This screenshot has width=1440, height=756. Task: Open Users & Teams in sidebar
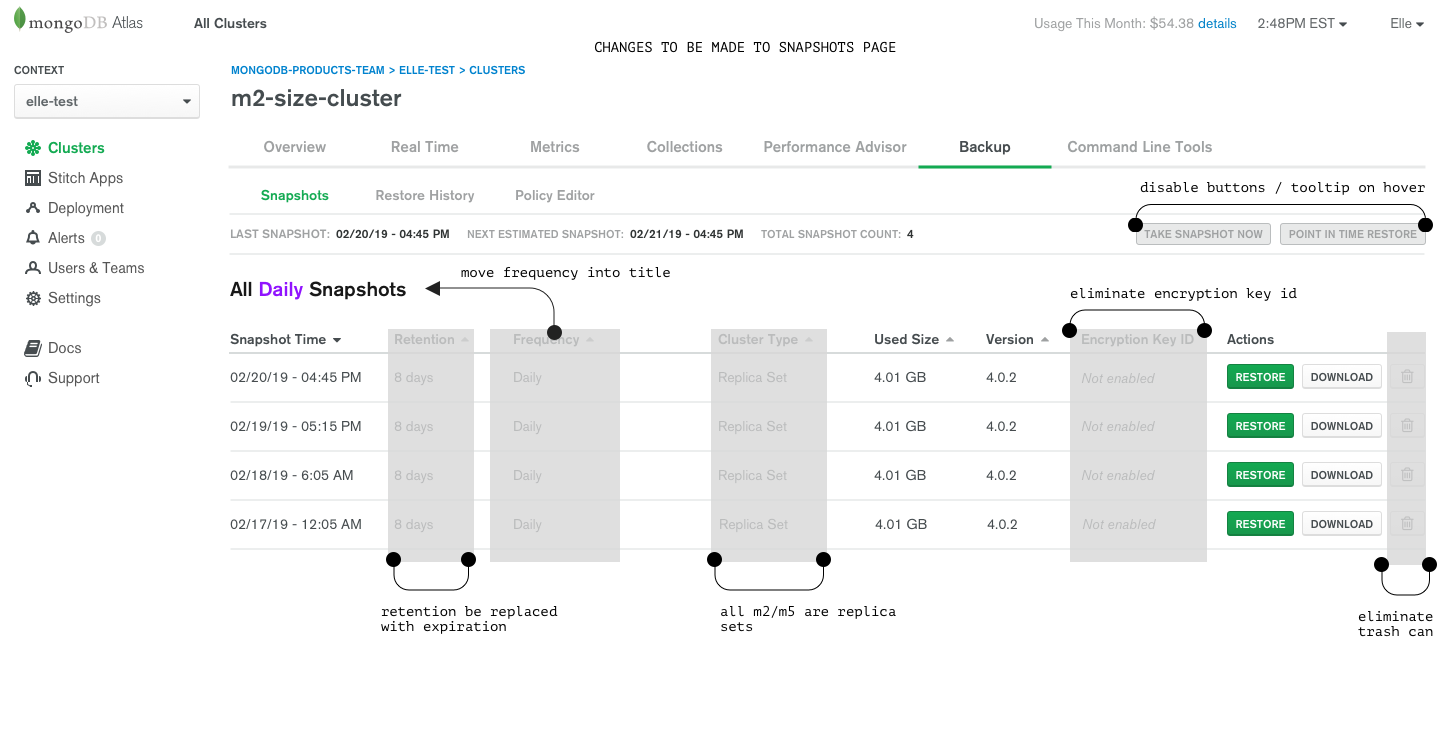pyautogui.click(x=96, y=268)
